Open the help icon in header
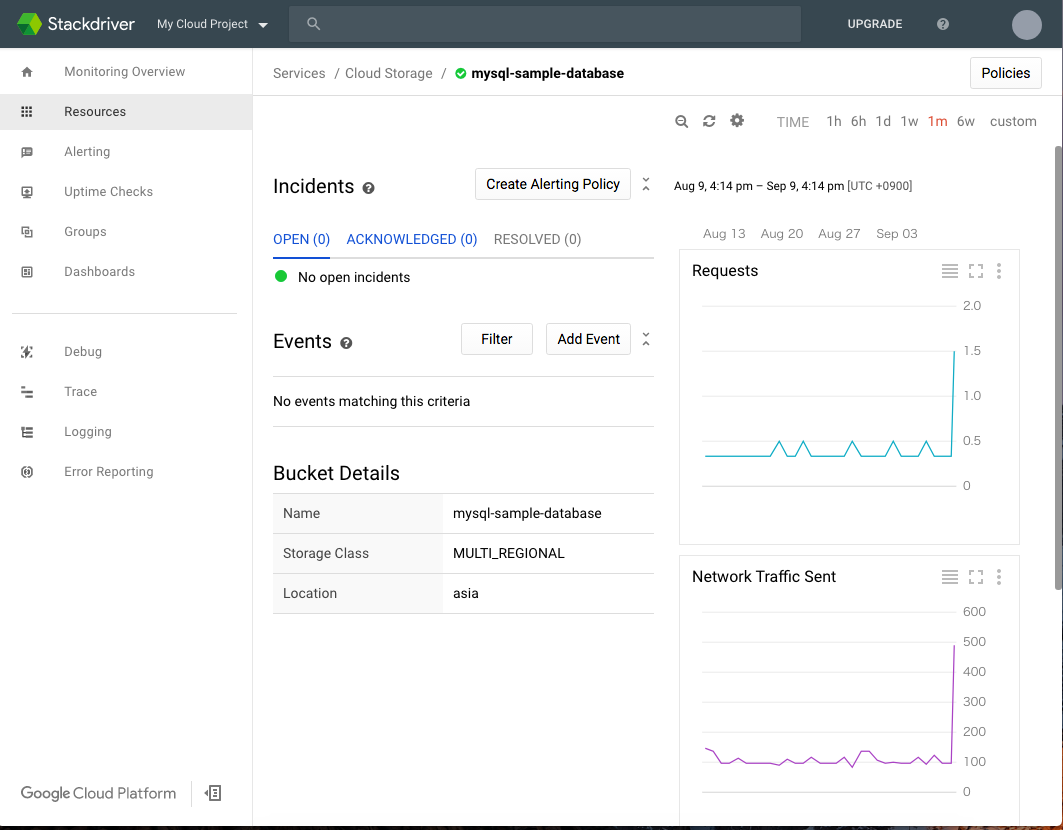Screen dimensions: 1063x830 coord(942,24)
